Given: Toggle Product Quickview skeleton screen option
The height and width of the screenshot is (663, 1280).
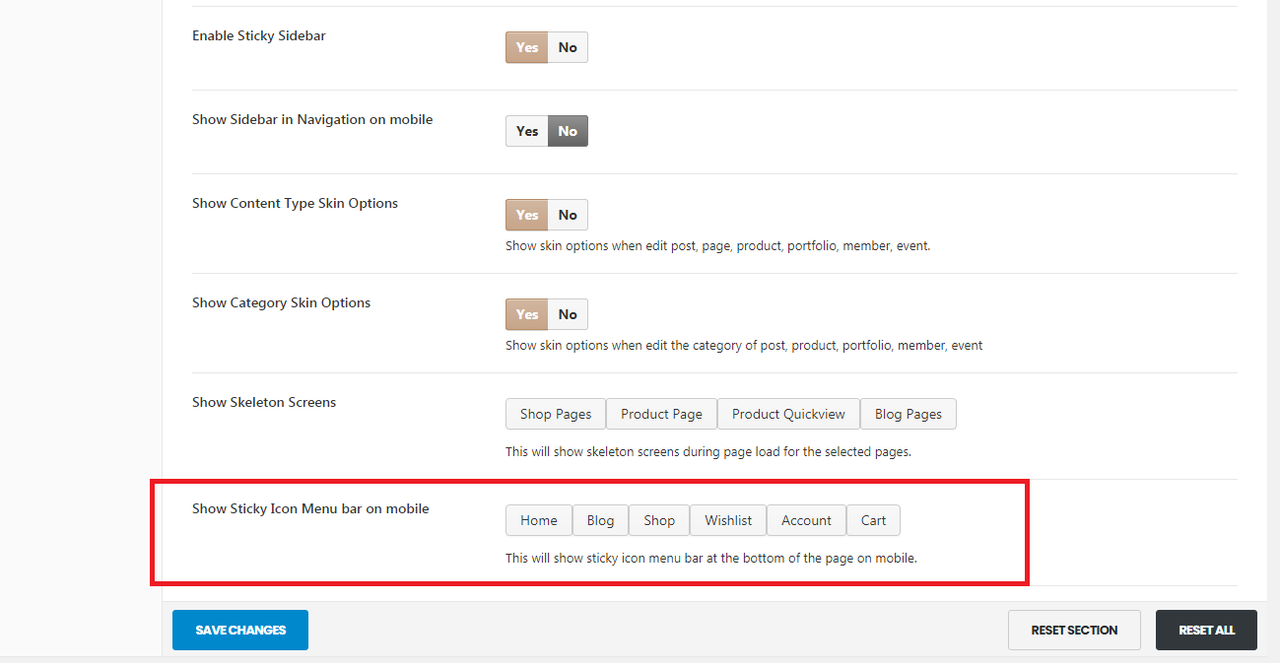Looking at the screenshot, I should point(788,414).
